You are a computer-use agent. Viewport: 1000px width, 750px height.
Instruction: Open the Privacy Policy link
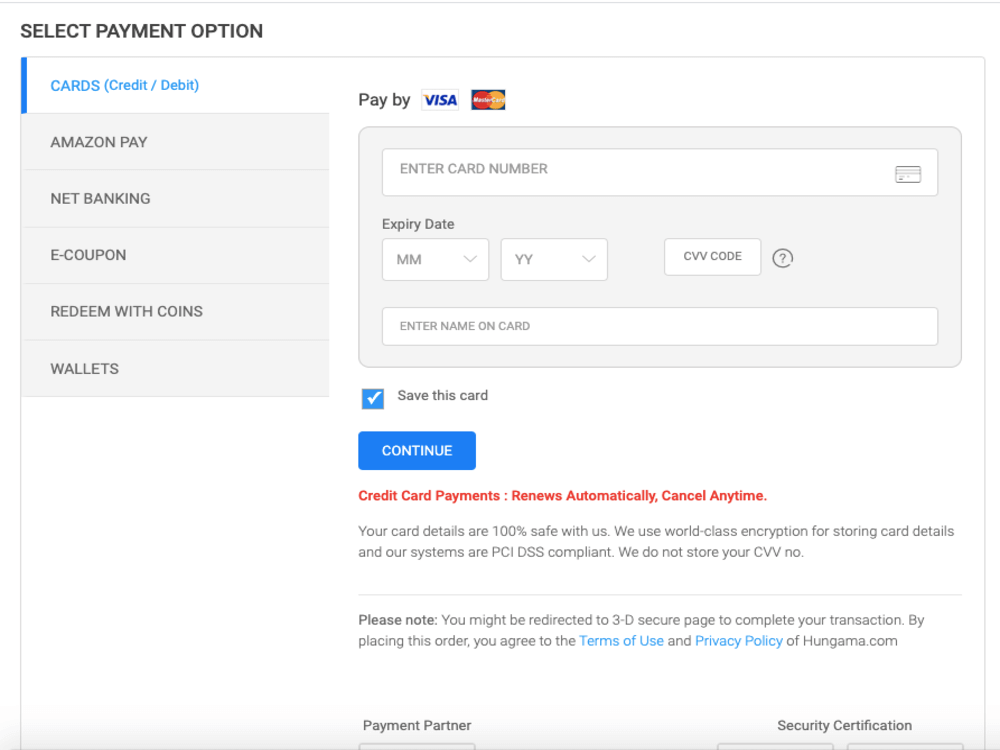(738, 641)
